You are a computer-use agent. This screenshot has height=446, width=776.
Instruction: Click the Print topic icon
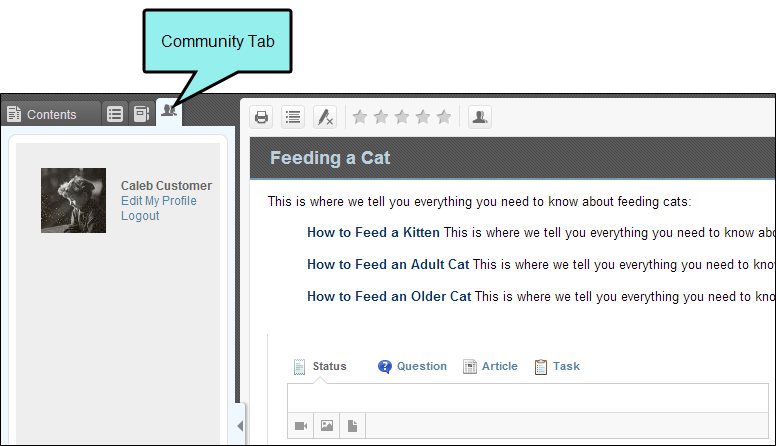(x=261, y=117)
